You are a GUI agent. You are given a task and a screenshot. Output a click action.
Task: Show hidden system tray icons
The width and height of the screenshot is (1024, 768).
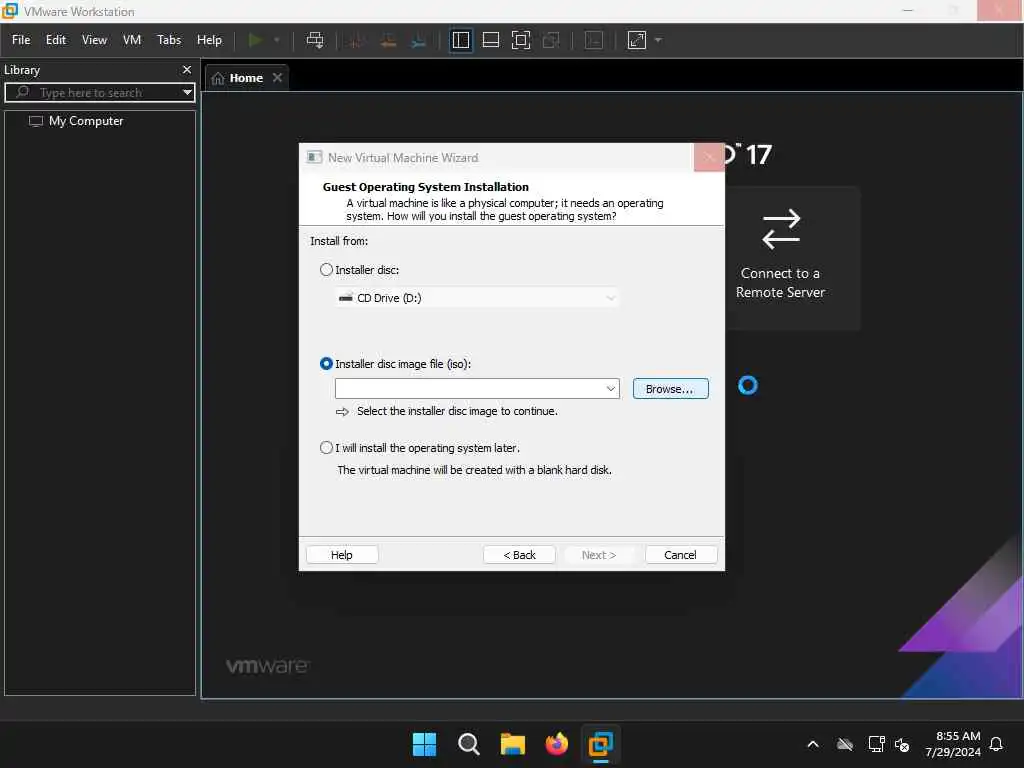tap(813, 744)
